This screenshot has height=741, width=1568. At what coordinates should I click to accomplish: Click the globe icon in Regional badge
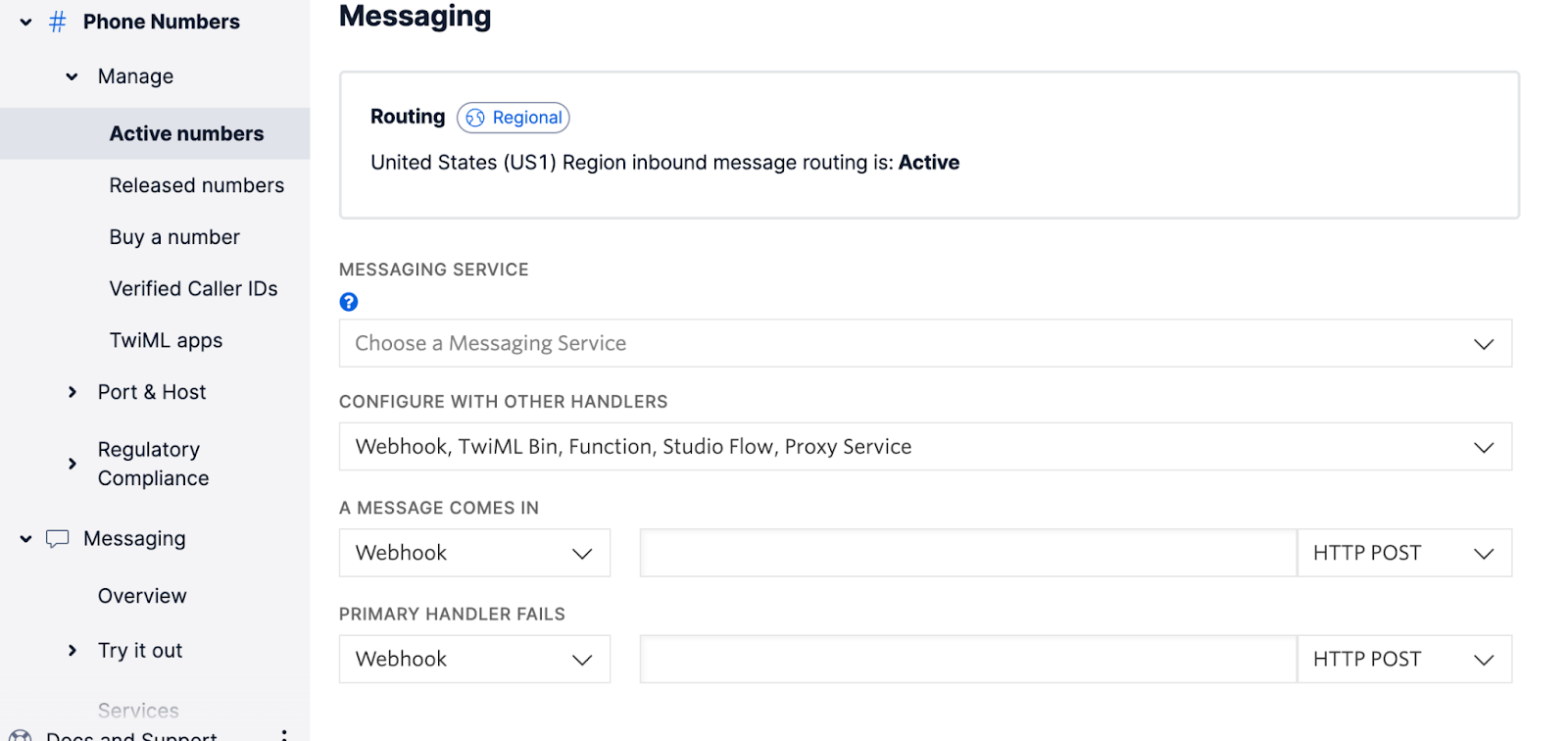[x=475, y=118]
